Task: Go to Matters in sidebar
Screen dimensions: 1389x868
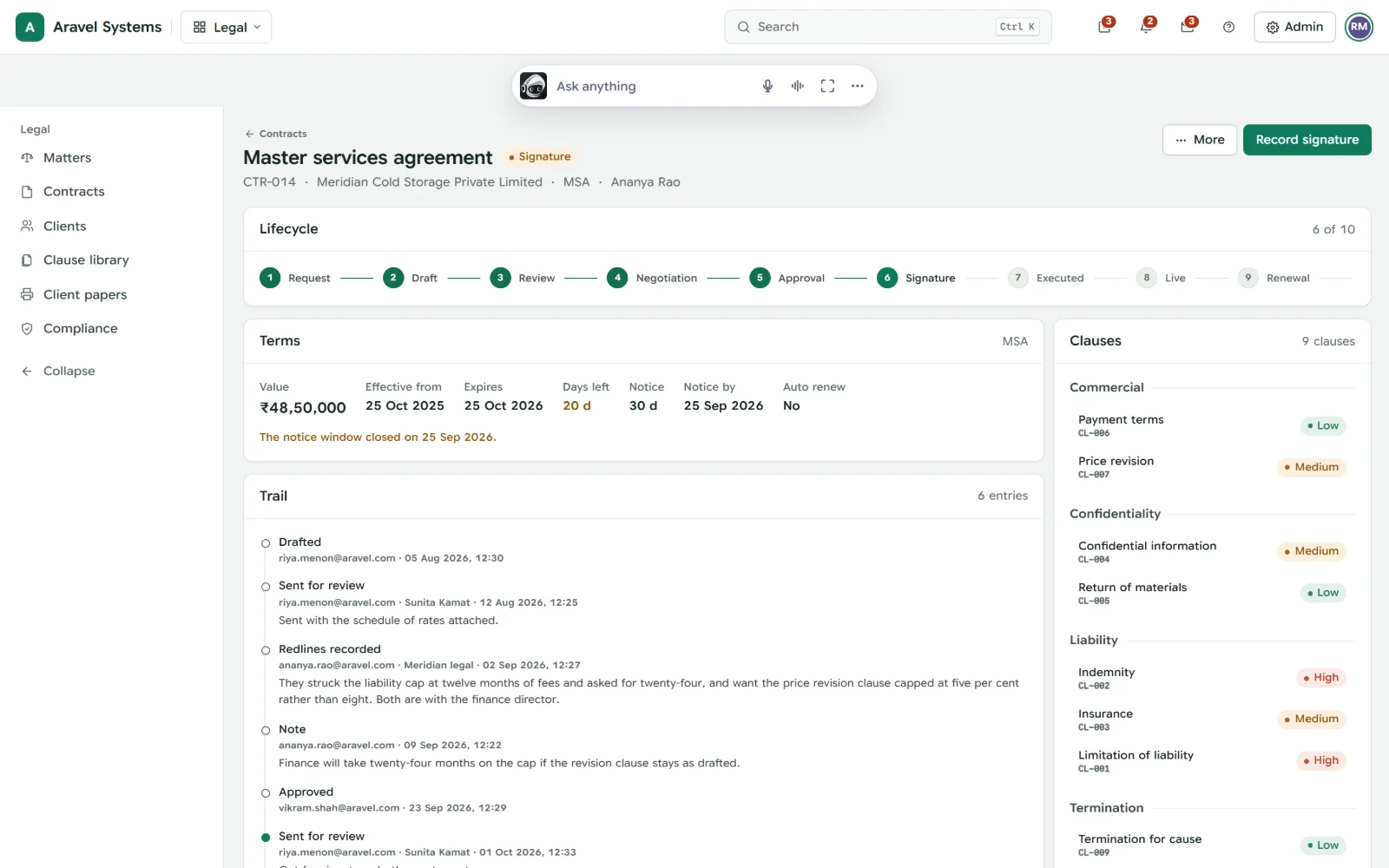Action: pos(111,158)
